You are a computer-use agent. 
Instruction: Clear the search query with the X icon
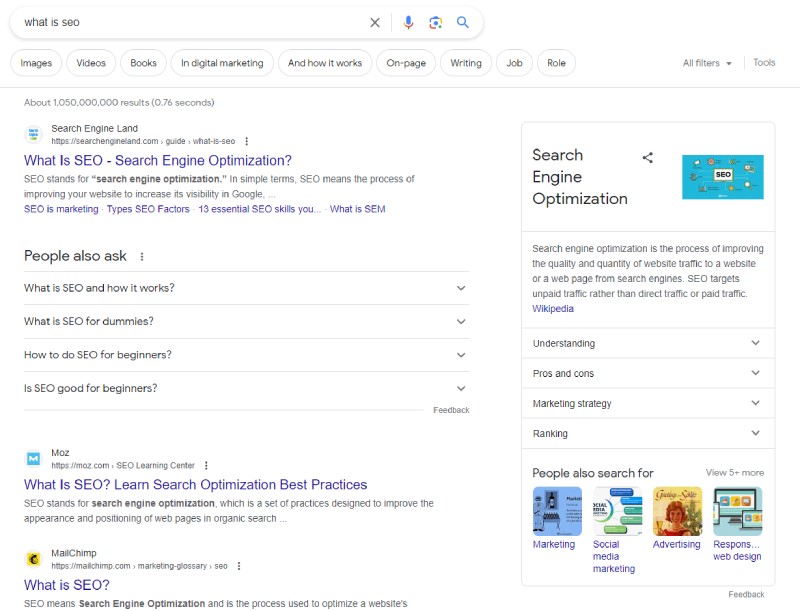(375, 22)
